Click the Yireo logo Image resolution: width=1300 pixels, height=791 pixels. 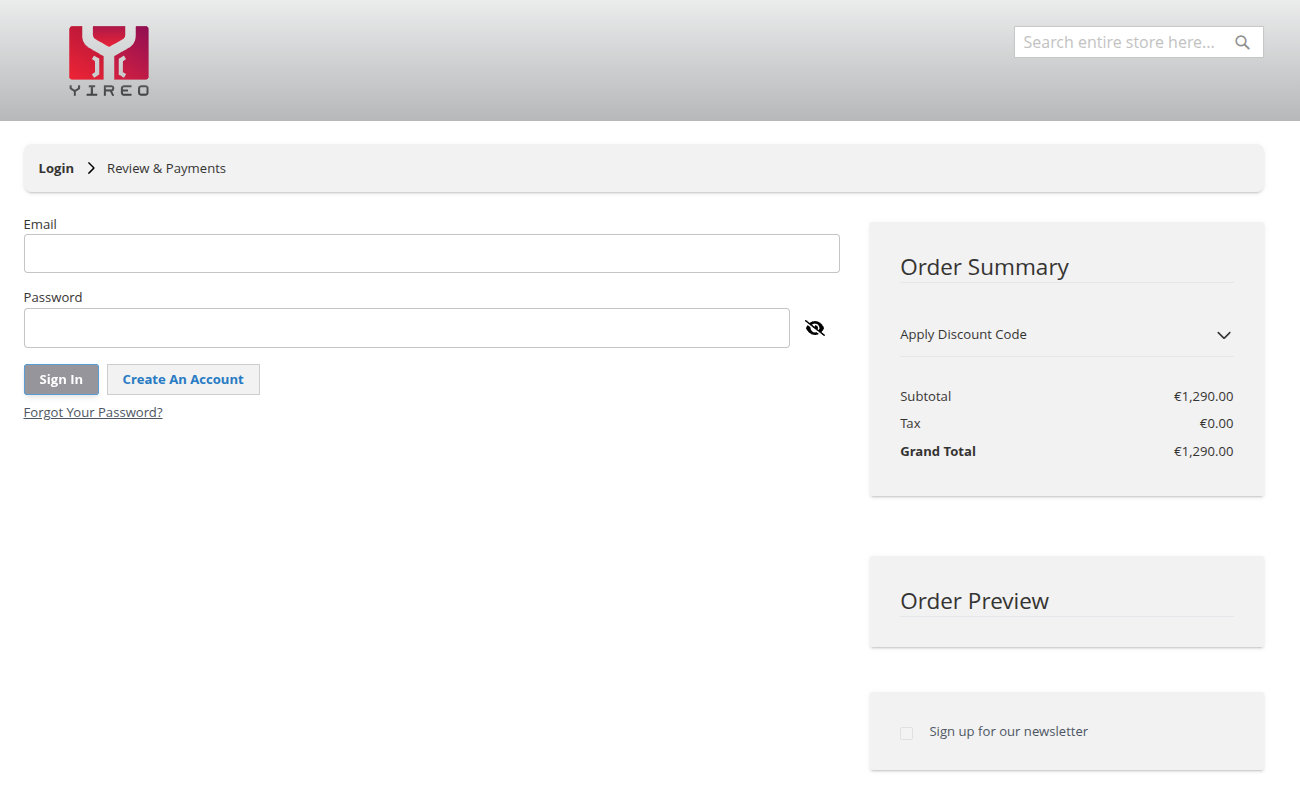point(109,61)
